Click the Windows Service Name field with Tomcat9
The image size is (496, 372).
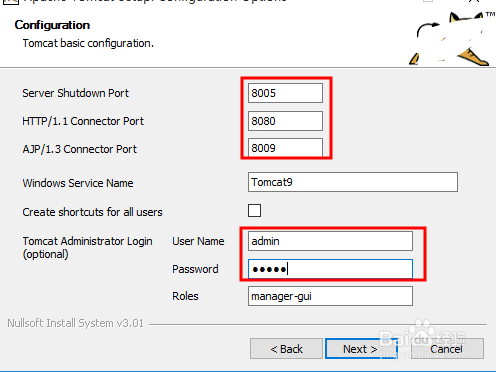click(353, 182)
